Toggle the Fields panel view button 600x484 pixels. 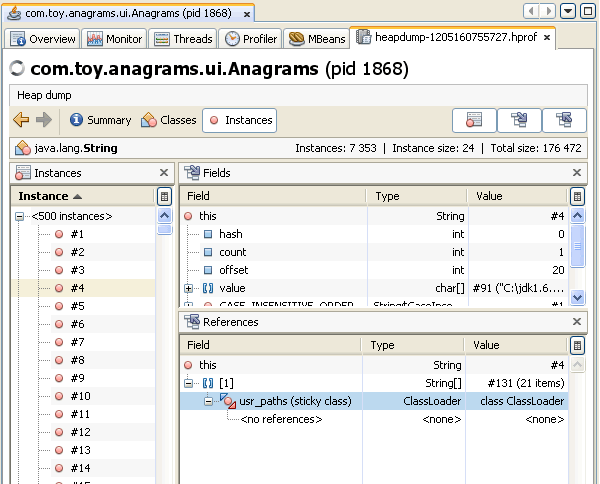[519, 121]
